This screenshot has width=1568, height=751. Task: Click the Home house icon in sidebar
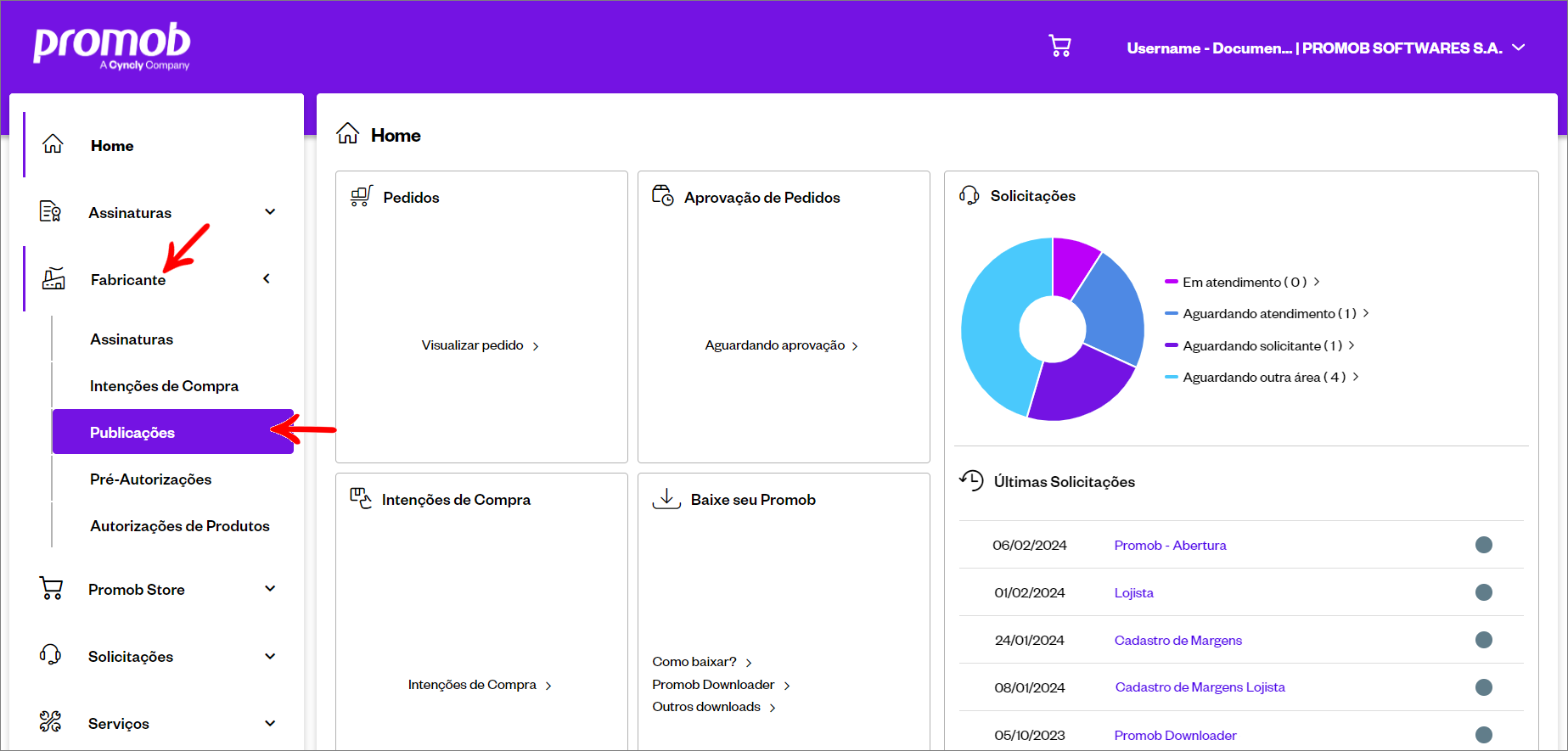pyautogui.click(x=53, y=144)
